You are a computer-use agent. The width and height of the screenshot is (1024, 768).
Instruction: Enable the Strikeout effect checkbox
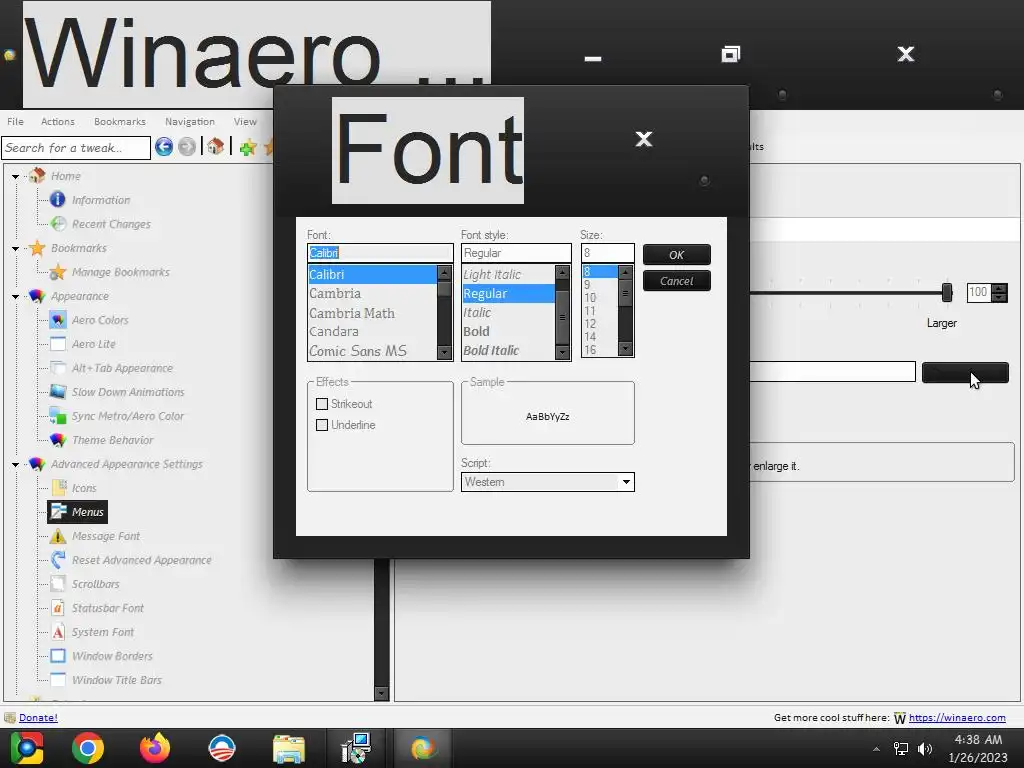(x=321, y=404)
